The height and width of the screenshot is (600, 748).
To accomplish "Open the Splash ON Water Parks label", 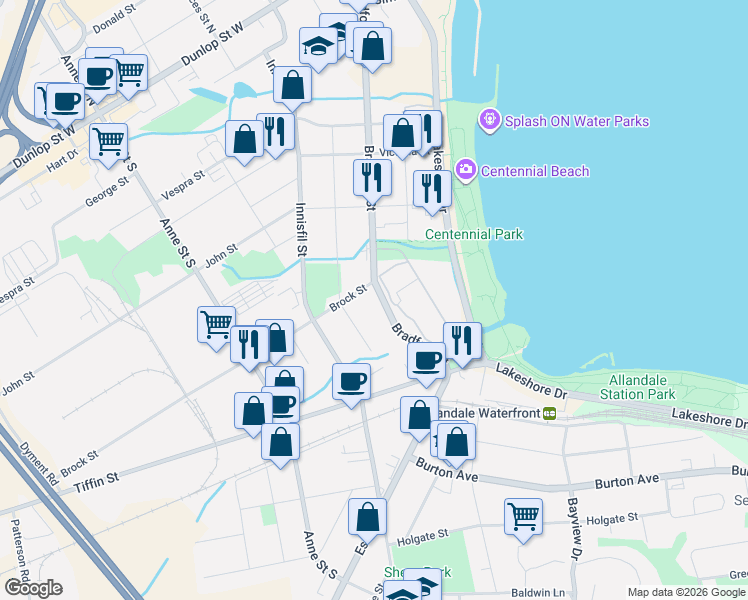I will coord(577,121).
